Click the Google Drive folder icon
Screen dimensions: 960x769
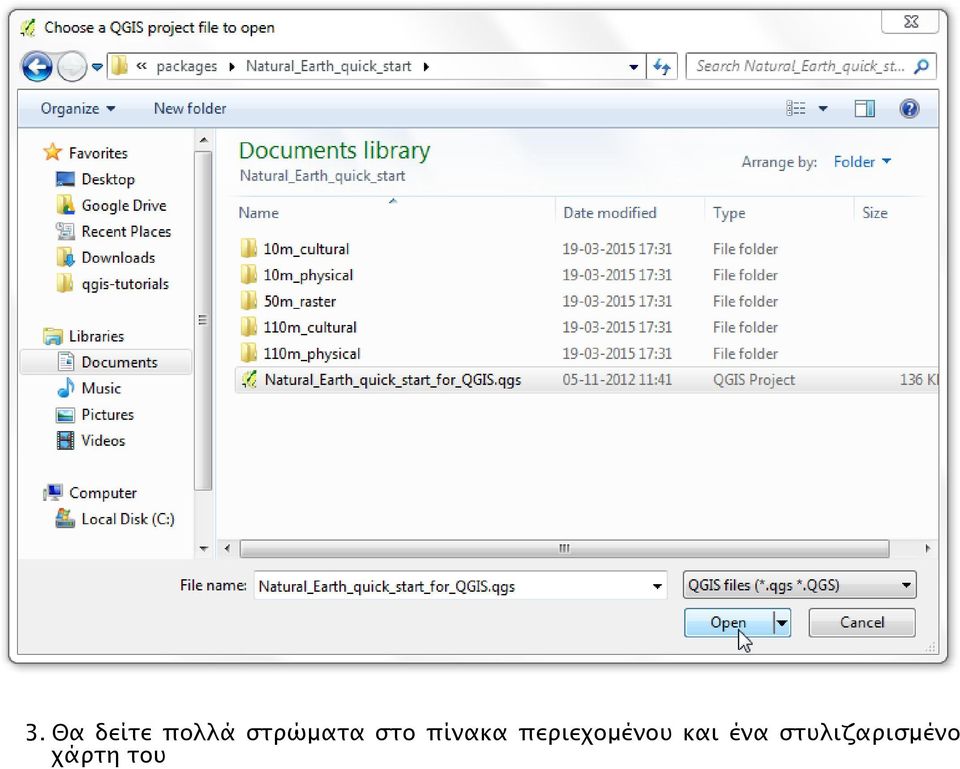65,204
